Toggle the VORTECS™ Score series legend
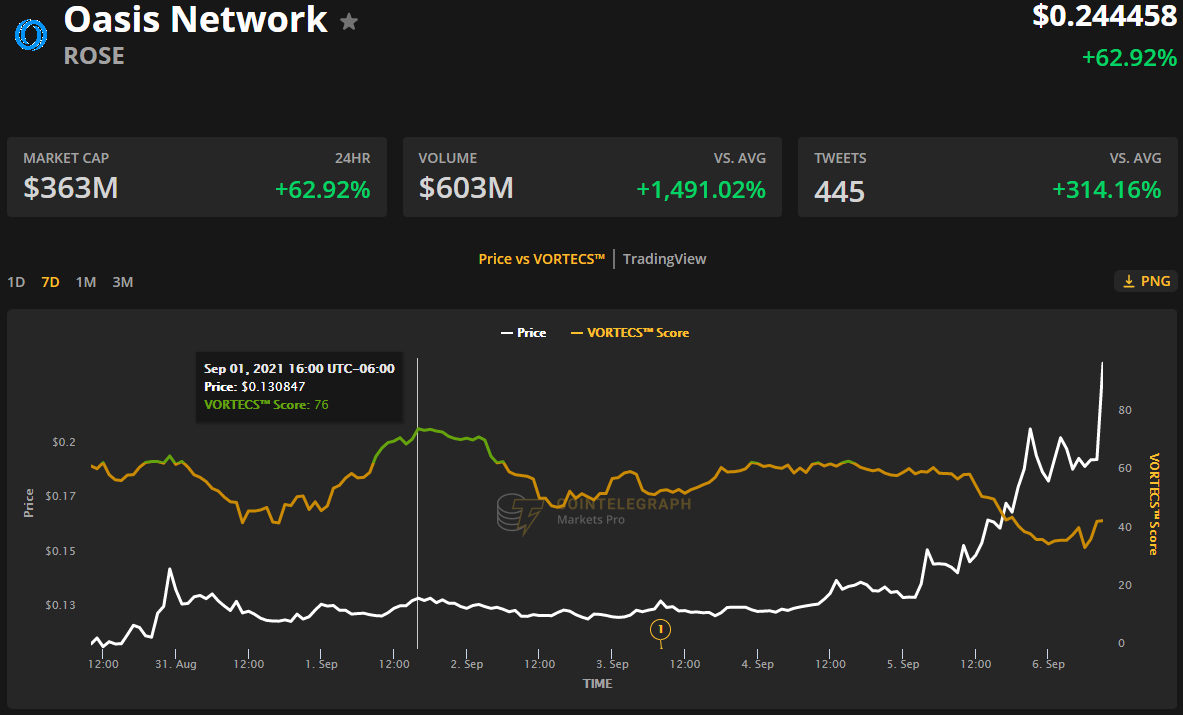 coord(629,332)
